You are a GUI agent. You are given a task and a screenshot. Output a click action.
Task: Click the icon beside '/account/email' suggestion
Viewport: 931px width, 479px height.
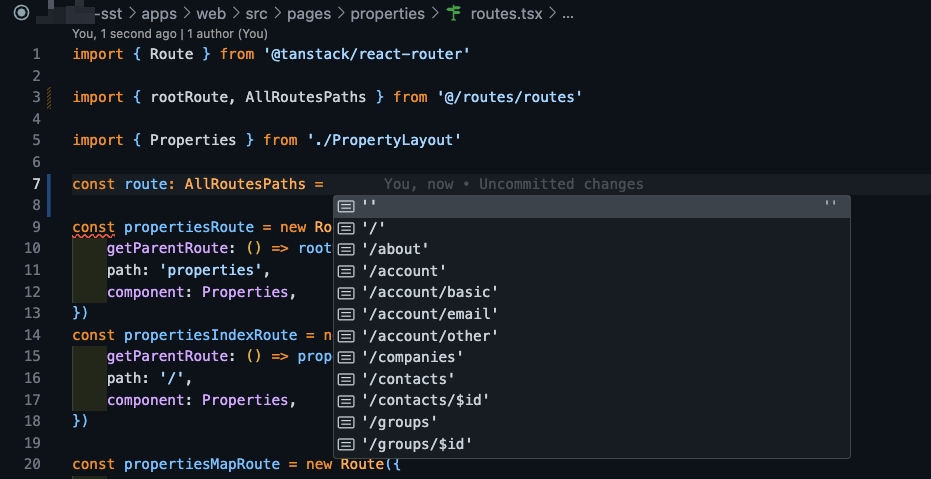346,314
